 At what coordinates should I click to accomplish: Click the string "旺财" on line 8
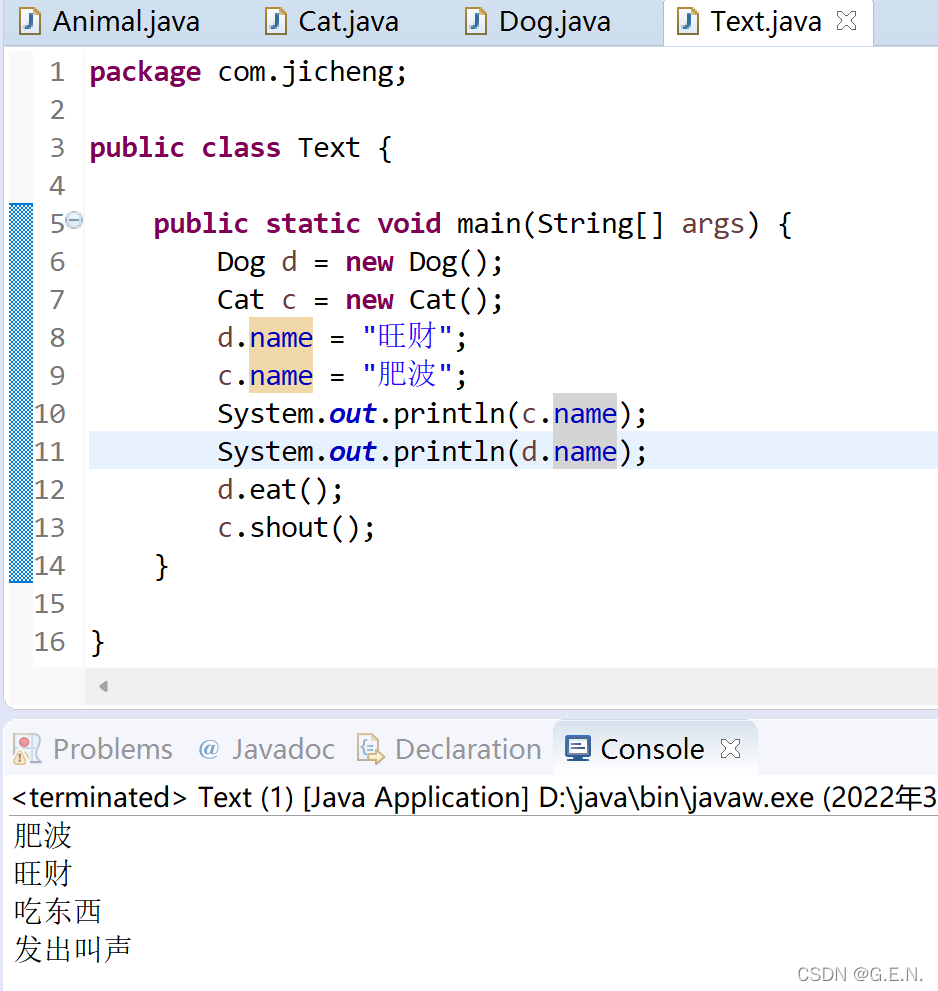(408, 337)
